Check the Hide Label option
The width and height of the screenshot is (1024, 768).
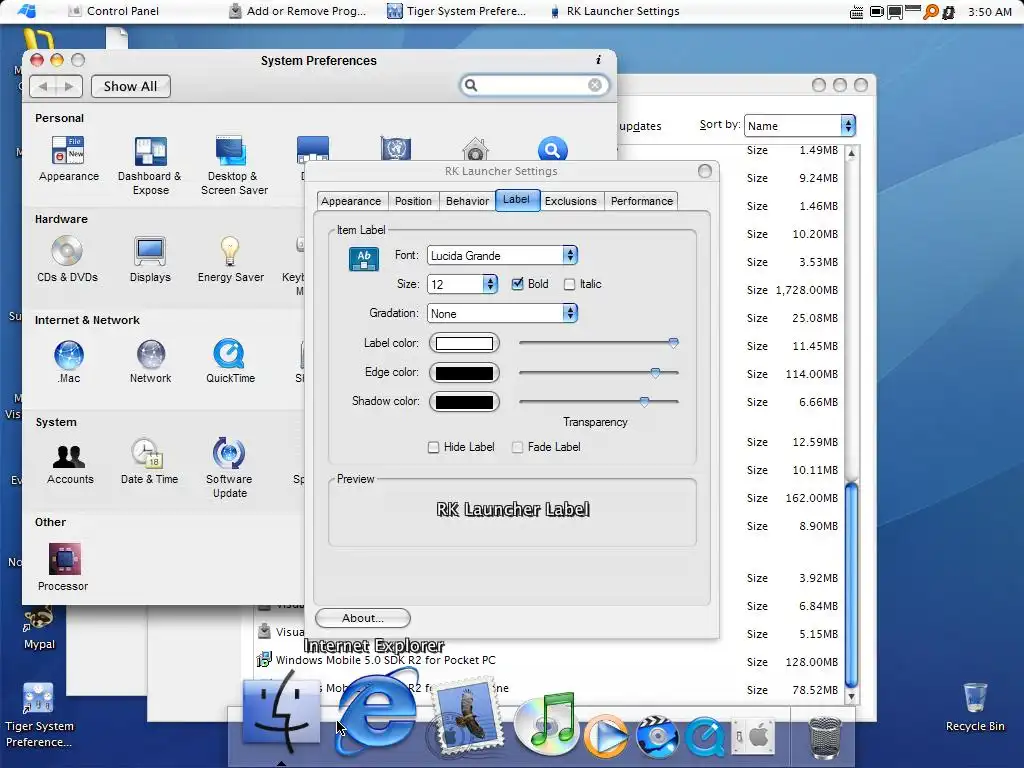[433, 447]
